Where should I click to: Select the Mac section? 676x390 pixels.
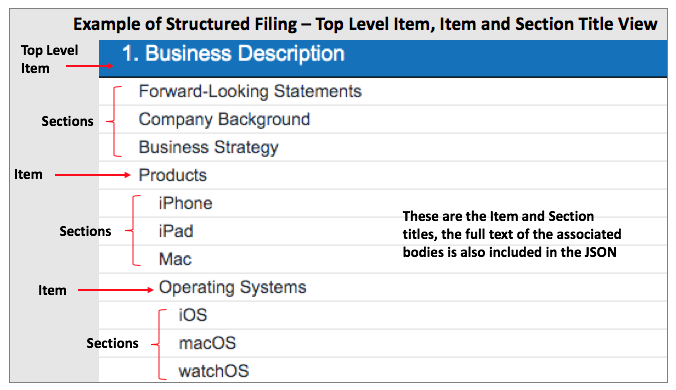coord(175,259)
